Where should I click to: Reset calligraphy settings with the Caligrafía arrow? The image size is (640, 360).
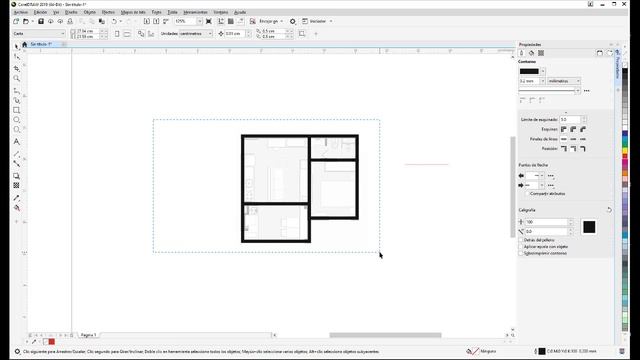(609, 210)
